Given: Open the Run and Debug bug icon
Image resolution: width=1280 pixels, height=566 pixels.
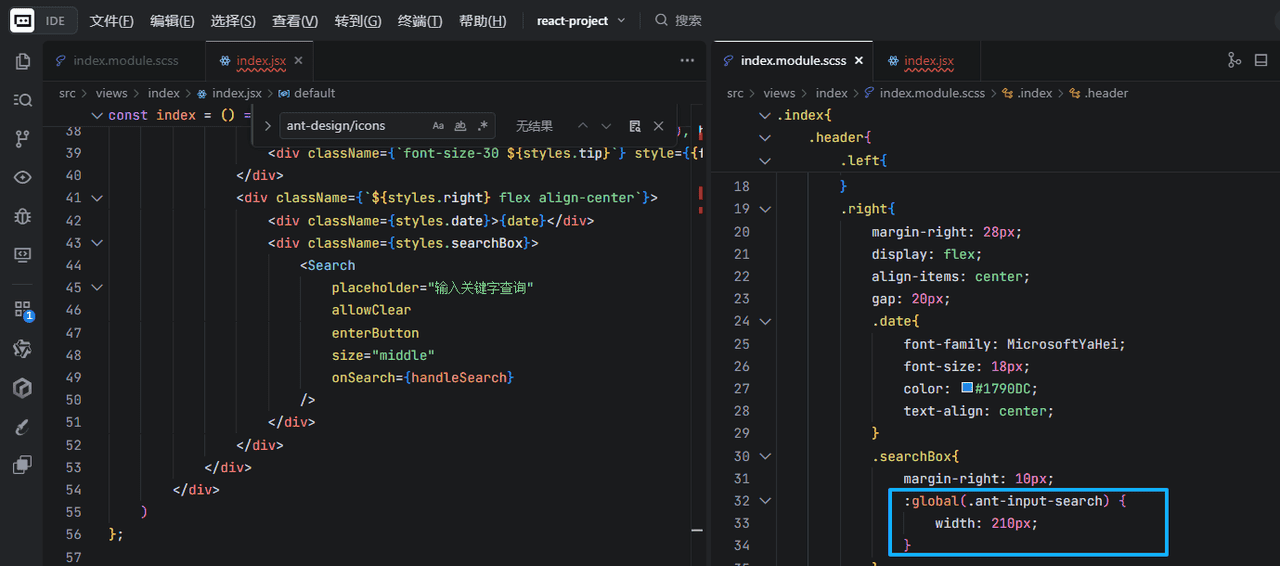Looking at the screenshot, I should [22, 216].
